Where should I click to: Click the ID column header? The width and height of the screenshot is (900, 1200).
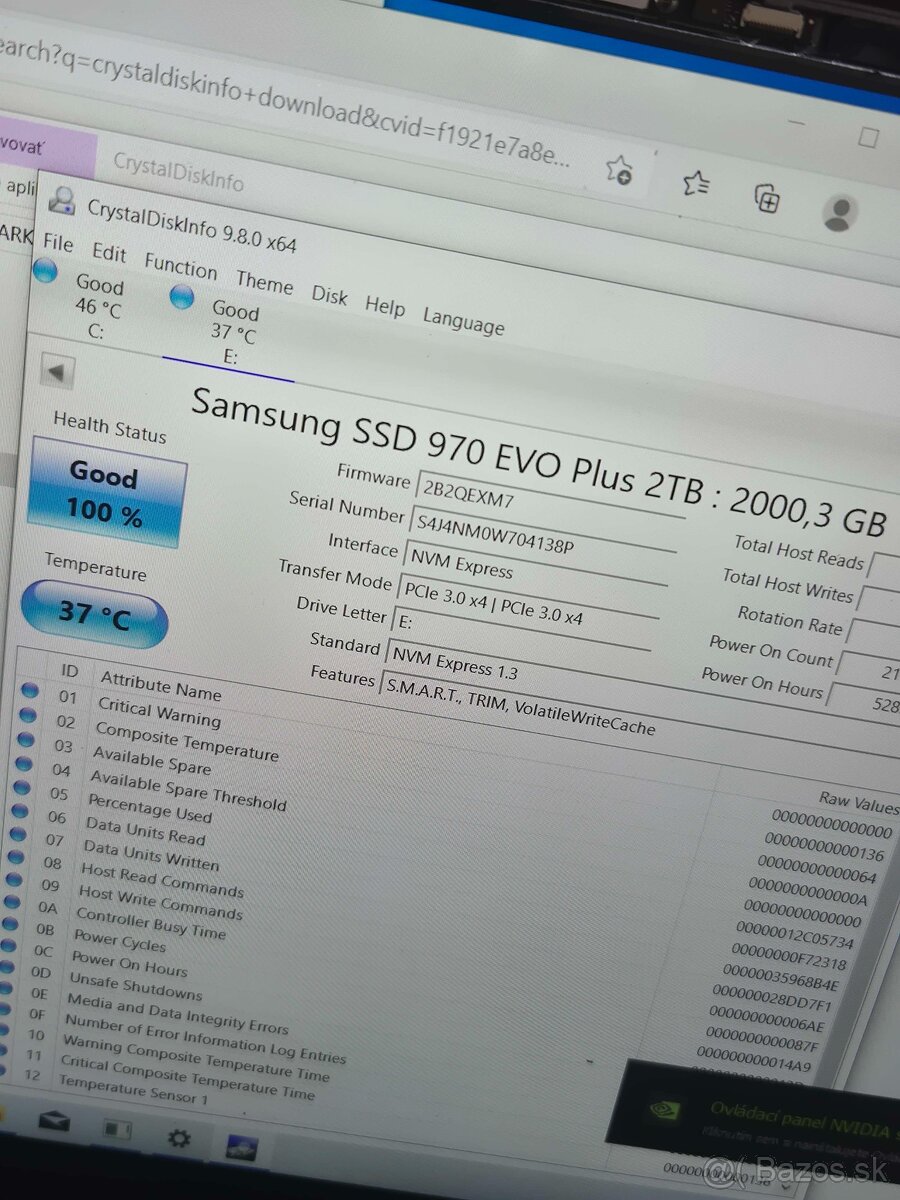69,670
